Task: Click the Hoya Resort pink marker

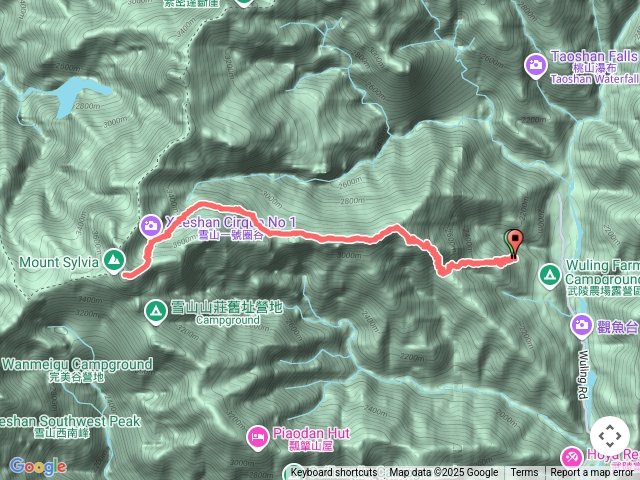Action: pyautogui.click(x=571, y=457)
